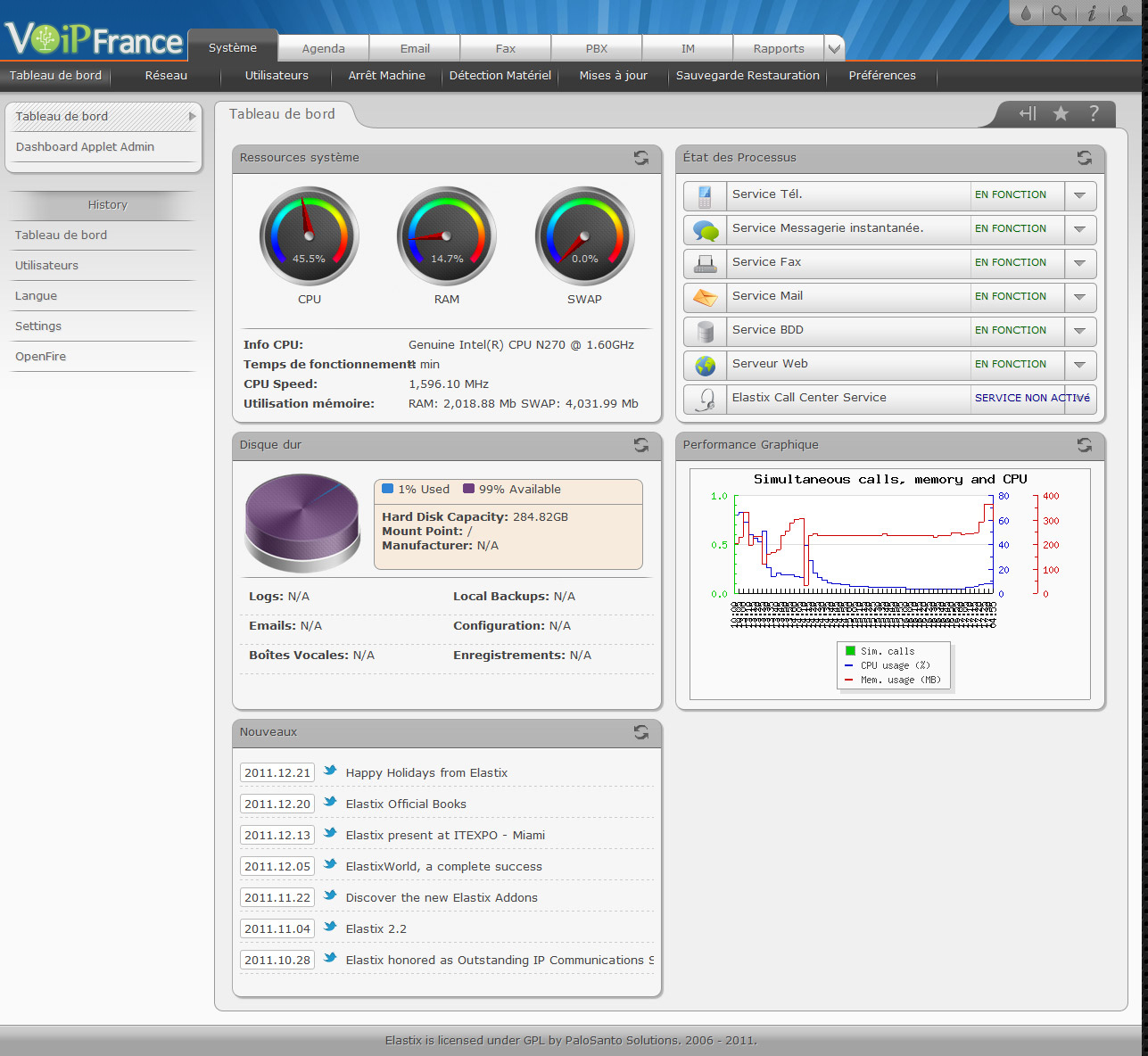Click refresh icon in État des Processus

point(1084,158)
